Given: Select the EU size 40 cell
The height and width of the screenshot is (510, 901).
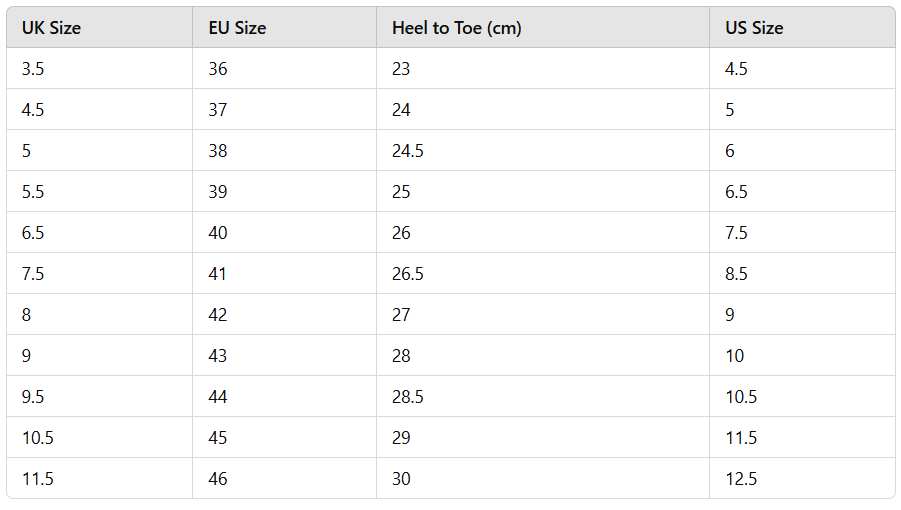Looking at the screenshot, I should [218, 233].
